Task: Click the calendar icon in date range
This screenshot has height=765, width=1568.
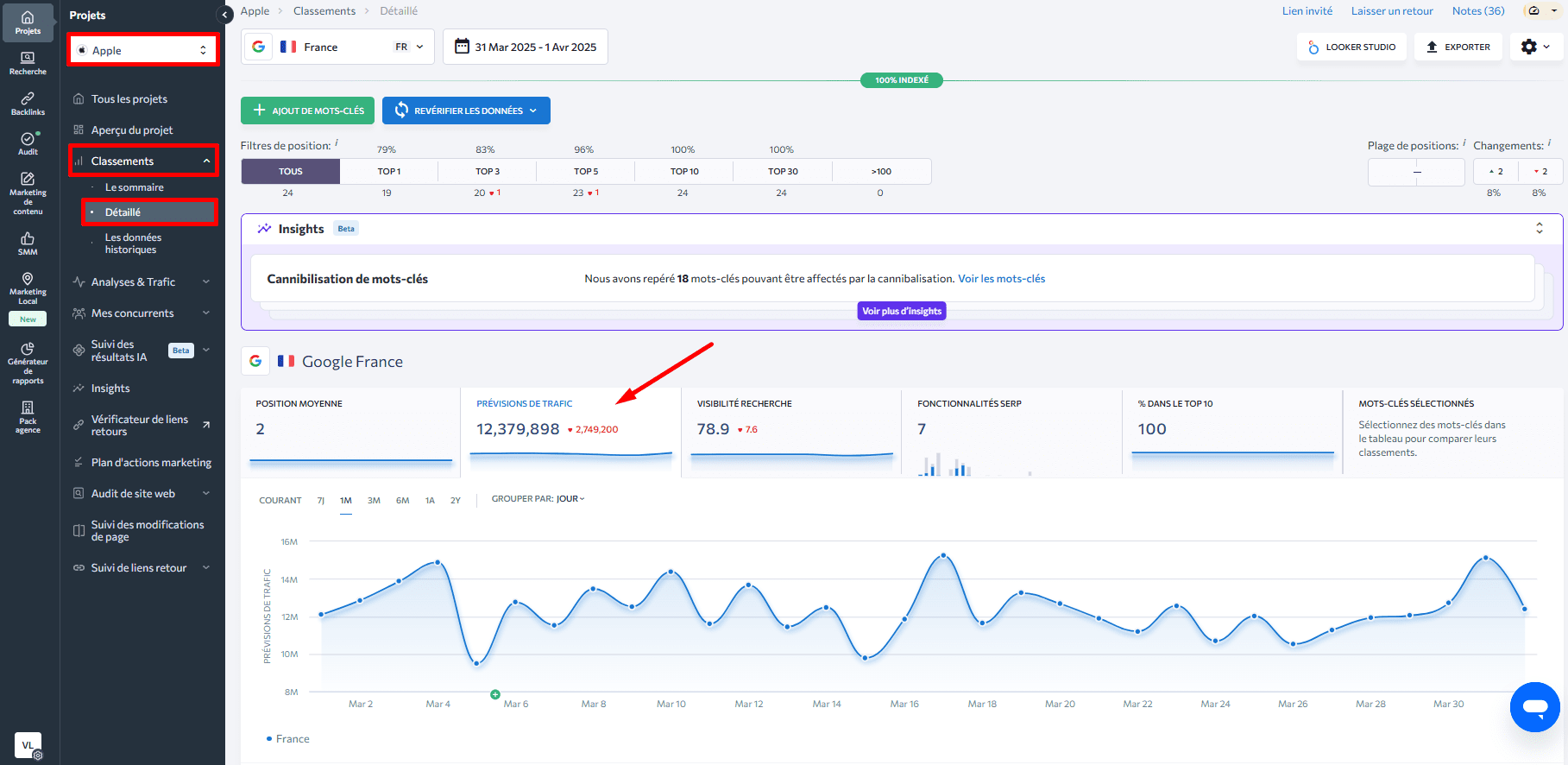Action: (462, 47)
